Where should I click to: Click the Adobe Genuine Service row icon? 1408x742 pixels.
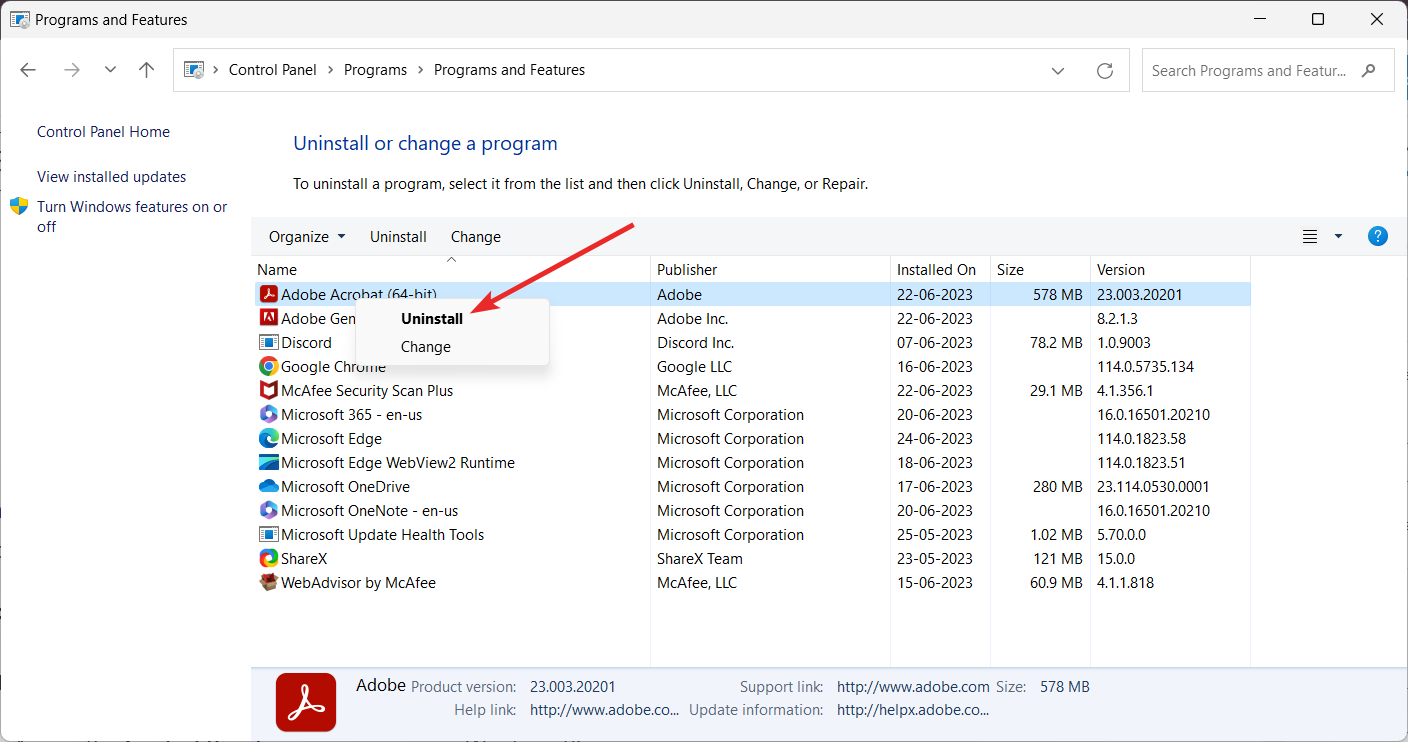268,318
